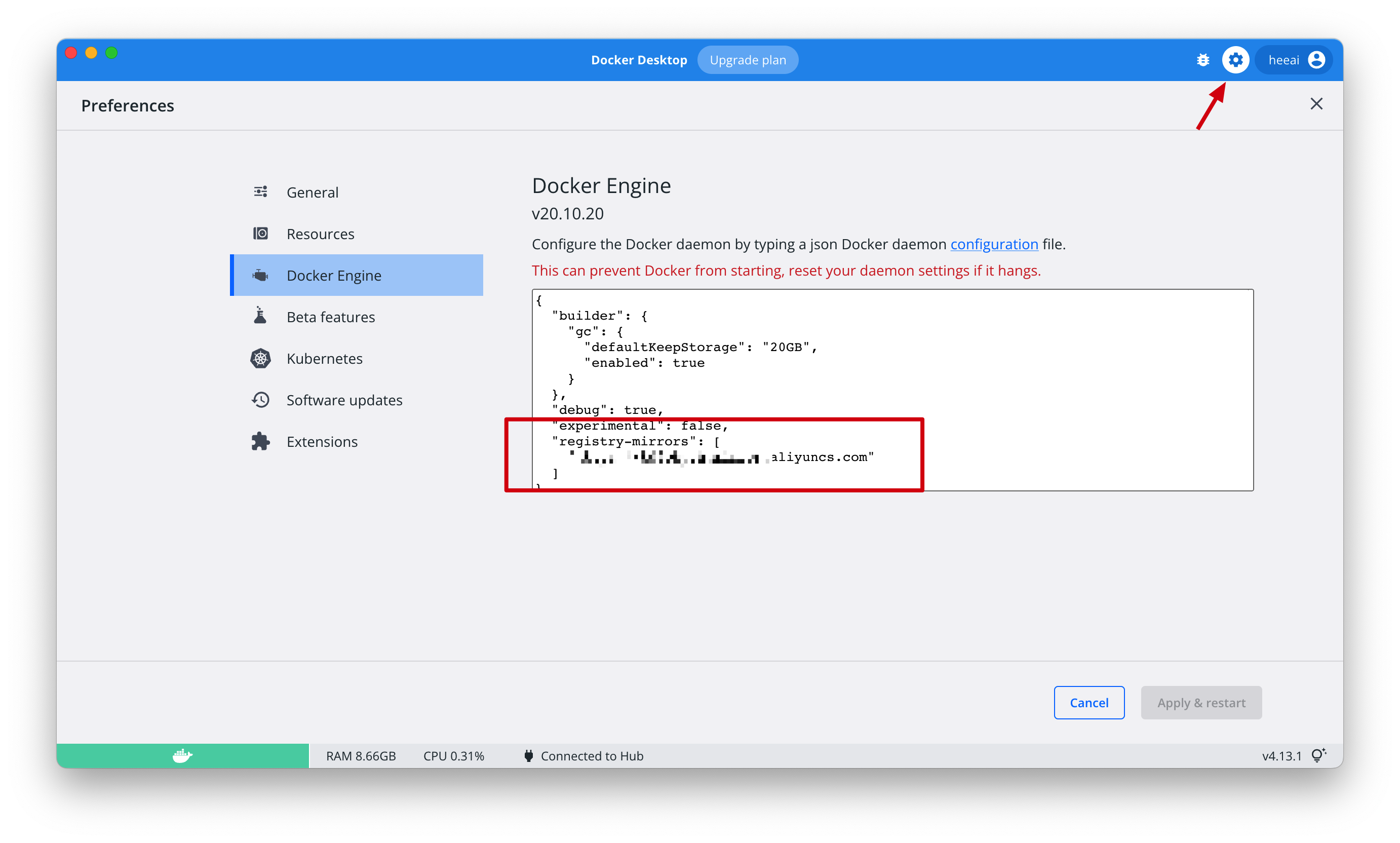Click the Software updates clock icon

pyautogui.click(x=260, y=400)
